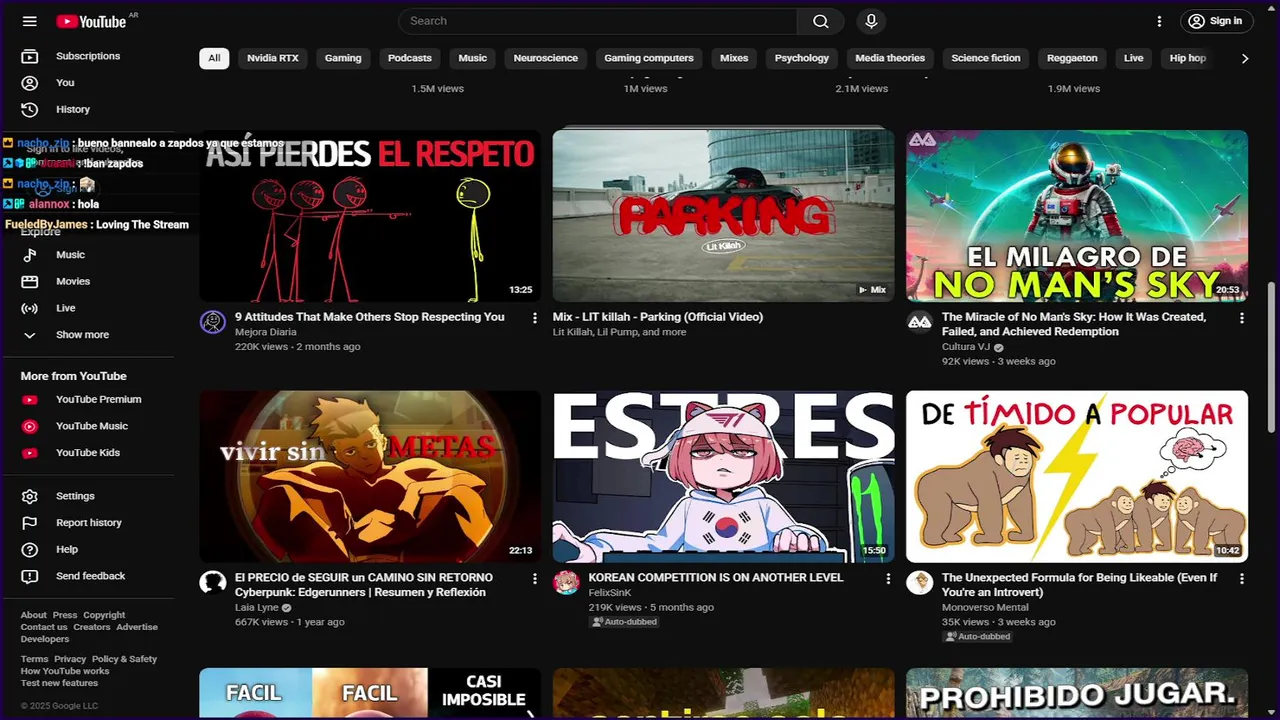Click the YouTube logo
The height and width of the screenshot is (720, 1280).
[91, 21]
